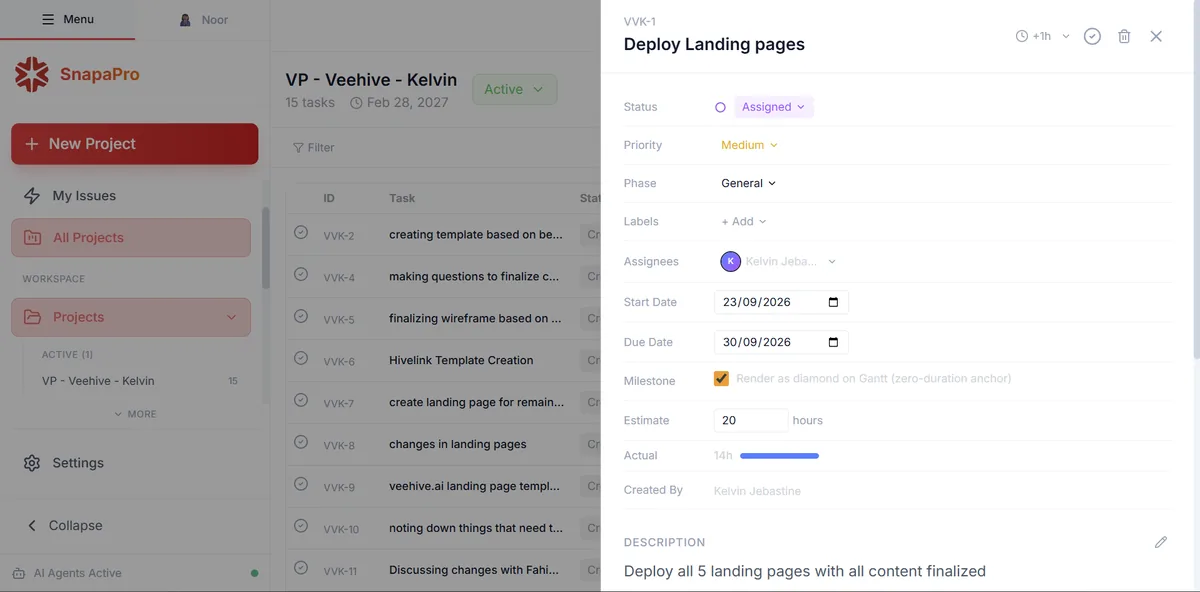Image resolution: width=1200 pixels, height=592 pixels.
Task: Click AI Agents Active robot icon
Action: tap(19, 573)
